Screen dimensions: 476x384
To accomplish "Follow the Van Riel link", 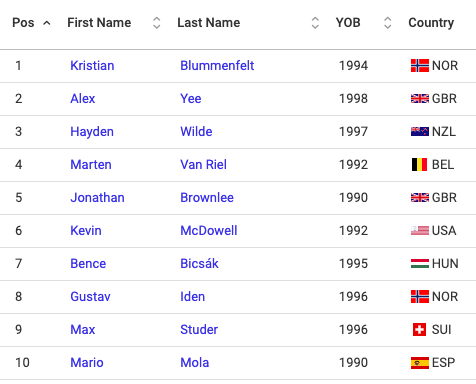I will point(203,165).
